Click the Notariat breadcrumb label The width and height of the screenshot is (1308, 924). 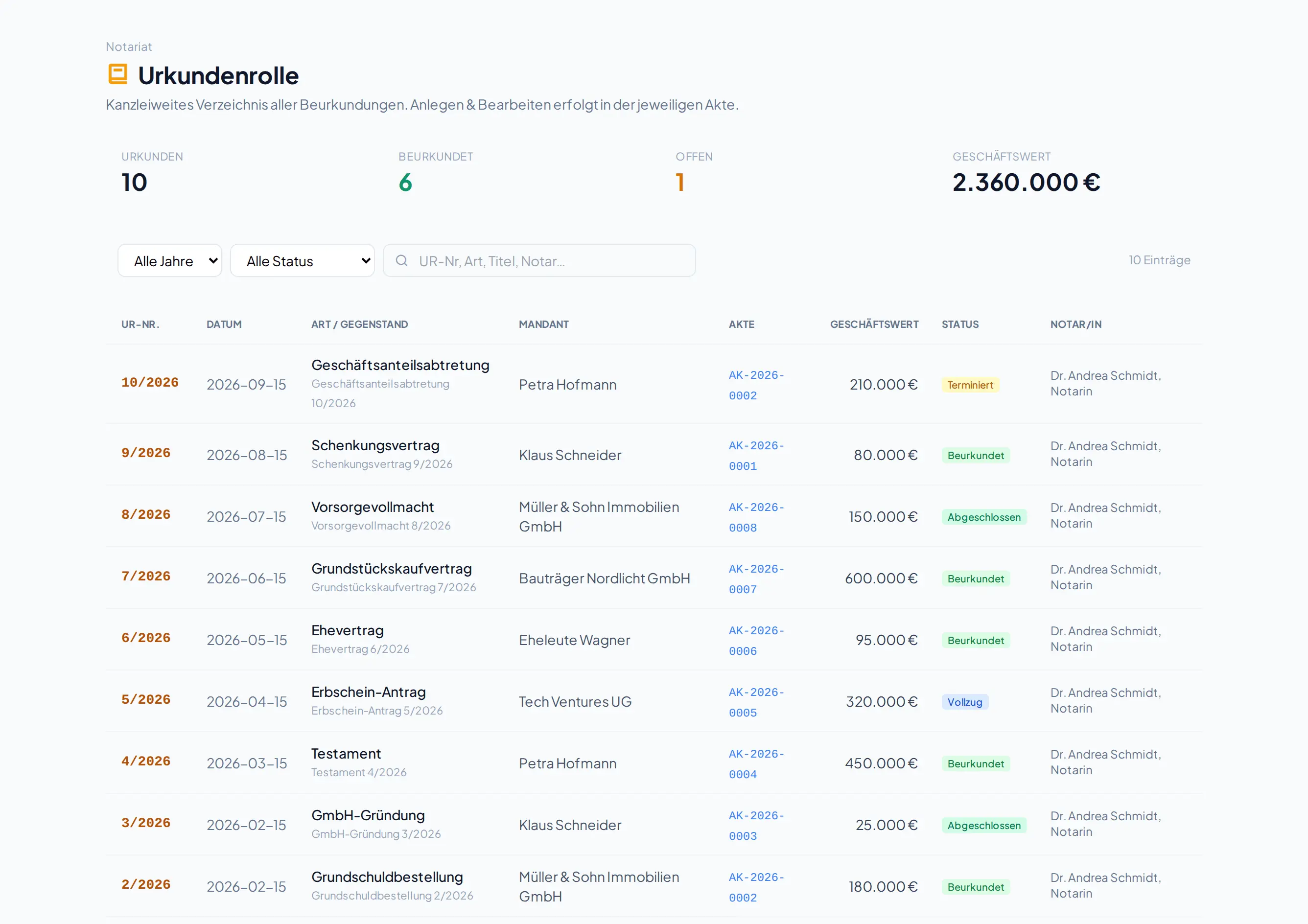[x=129, y=46]
